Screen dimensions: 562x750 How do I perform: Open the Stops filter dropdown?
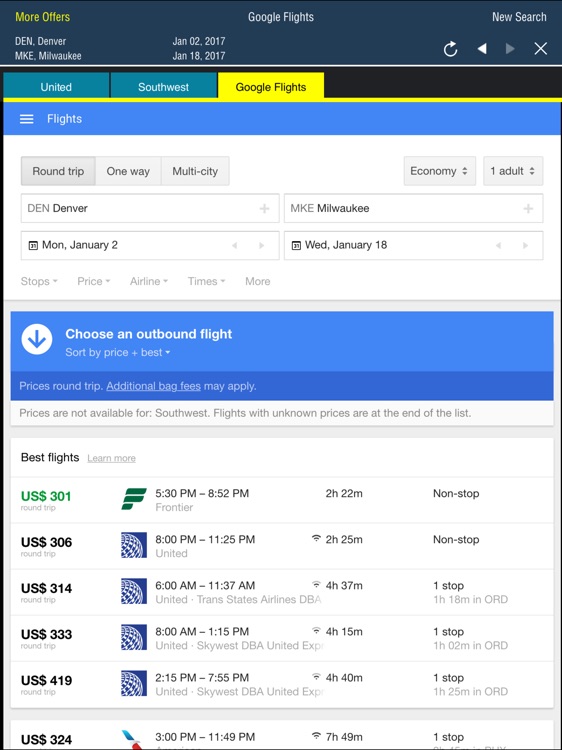39,281
